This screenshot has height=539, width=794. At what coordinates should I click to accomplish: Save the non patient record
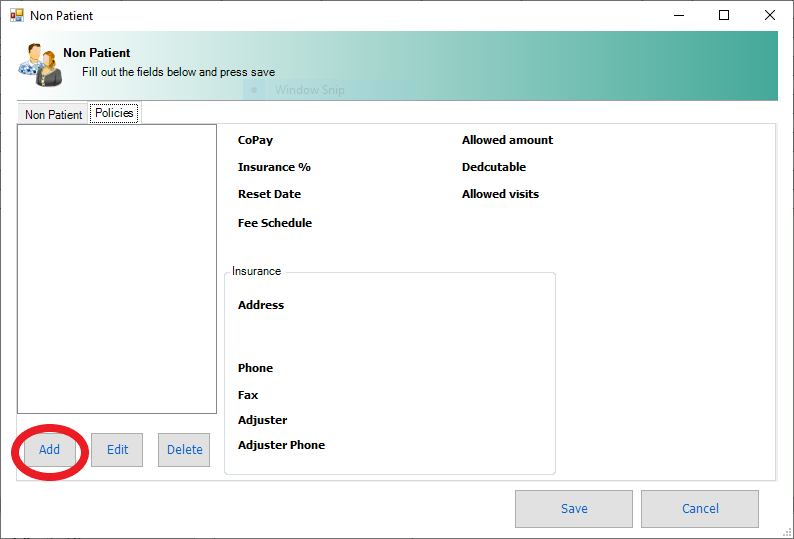(574, 509)
